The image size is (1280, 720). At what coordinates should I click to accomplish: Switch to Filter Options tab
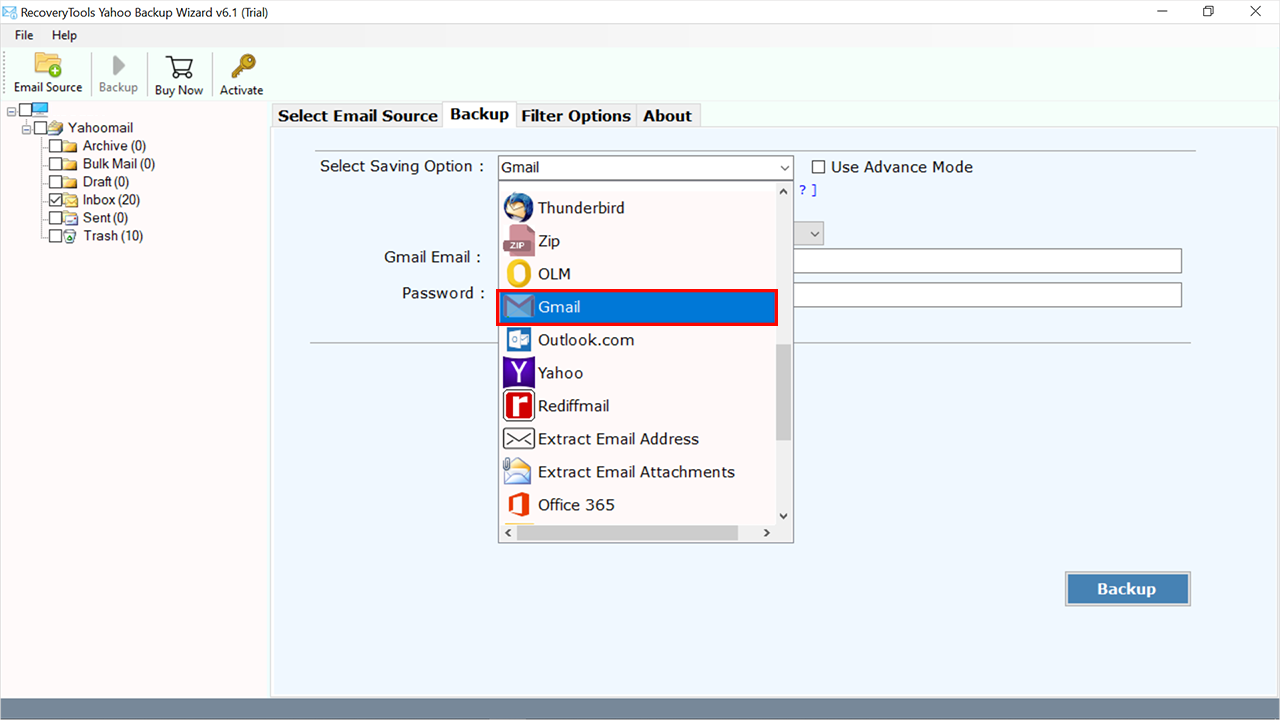click(576, 116)
